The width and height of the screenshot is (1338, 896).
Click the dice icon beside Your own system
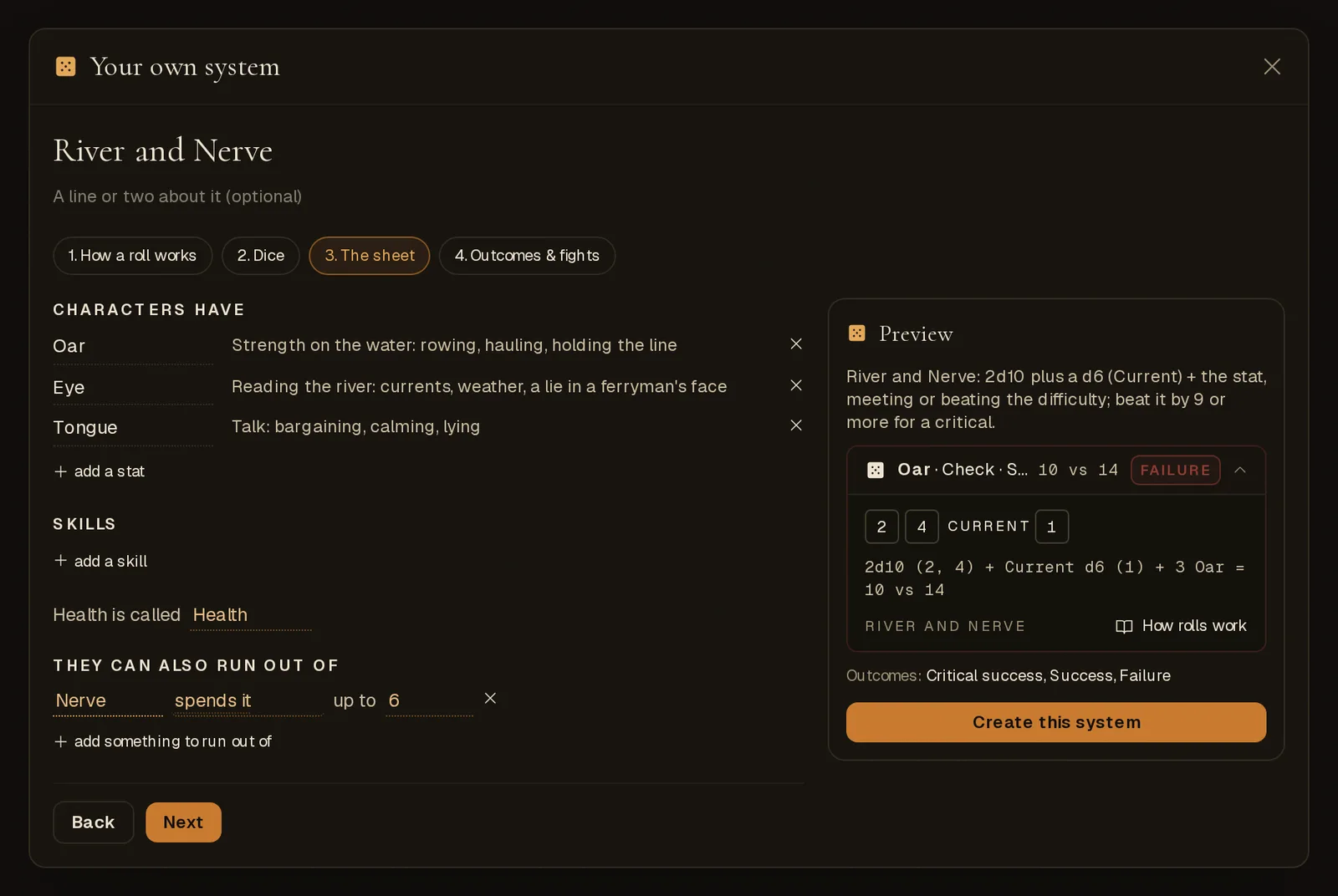[x=65, y=66]
